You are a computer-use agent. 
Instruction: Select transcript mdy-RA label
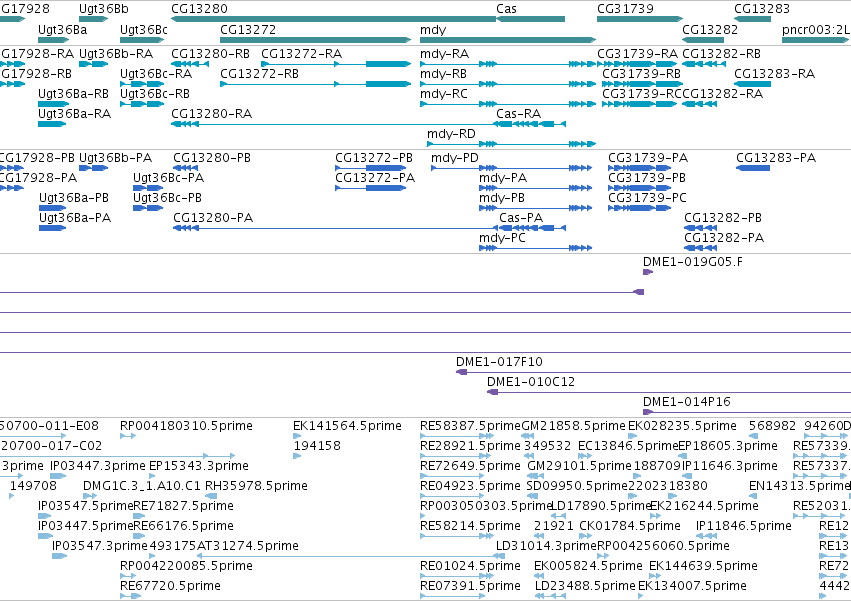(444, 54)
